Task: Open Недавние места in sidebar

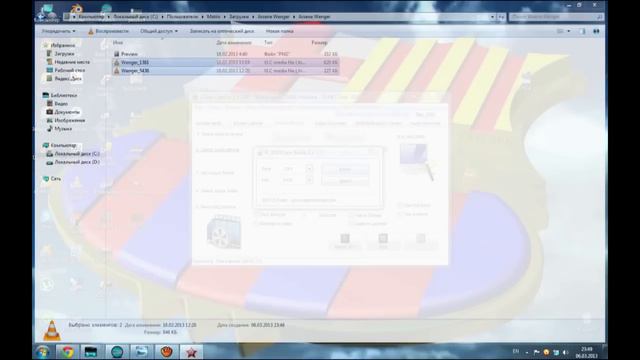Action: tap(72, 62)
